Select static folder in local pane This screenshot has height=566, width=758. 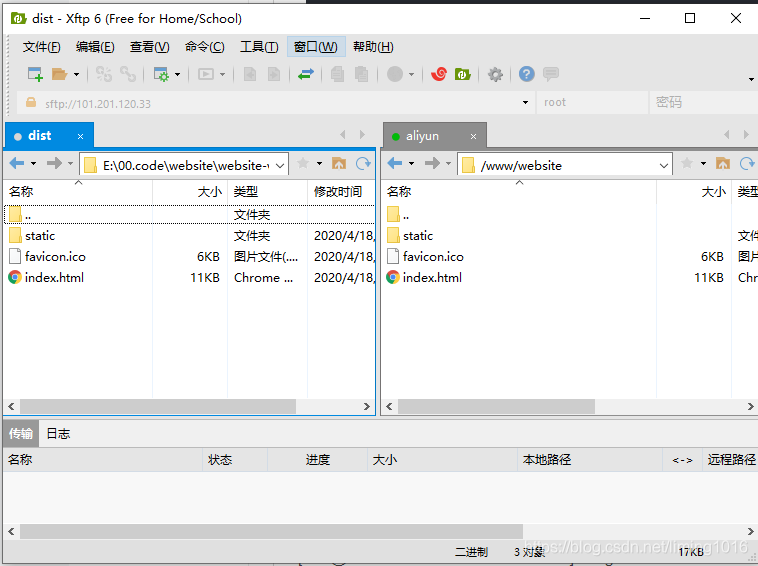40,236
